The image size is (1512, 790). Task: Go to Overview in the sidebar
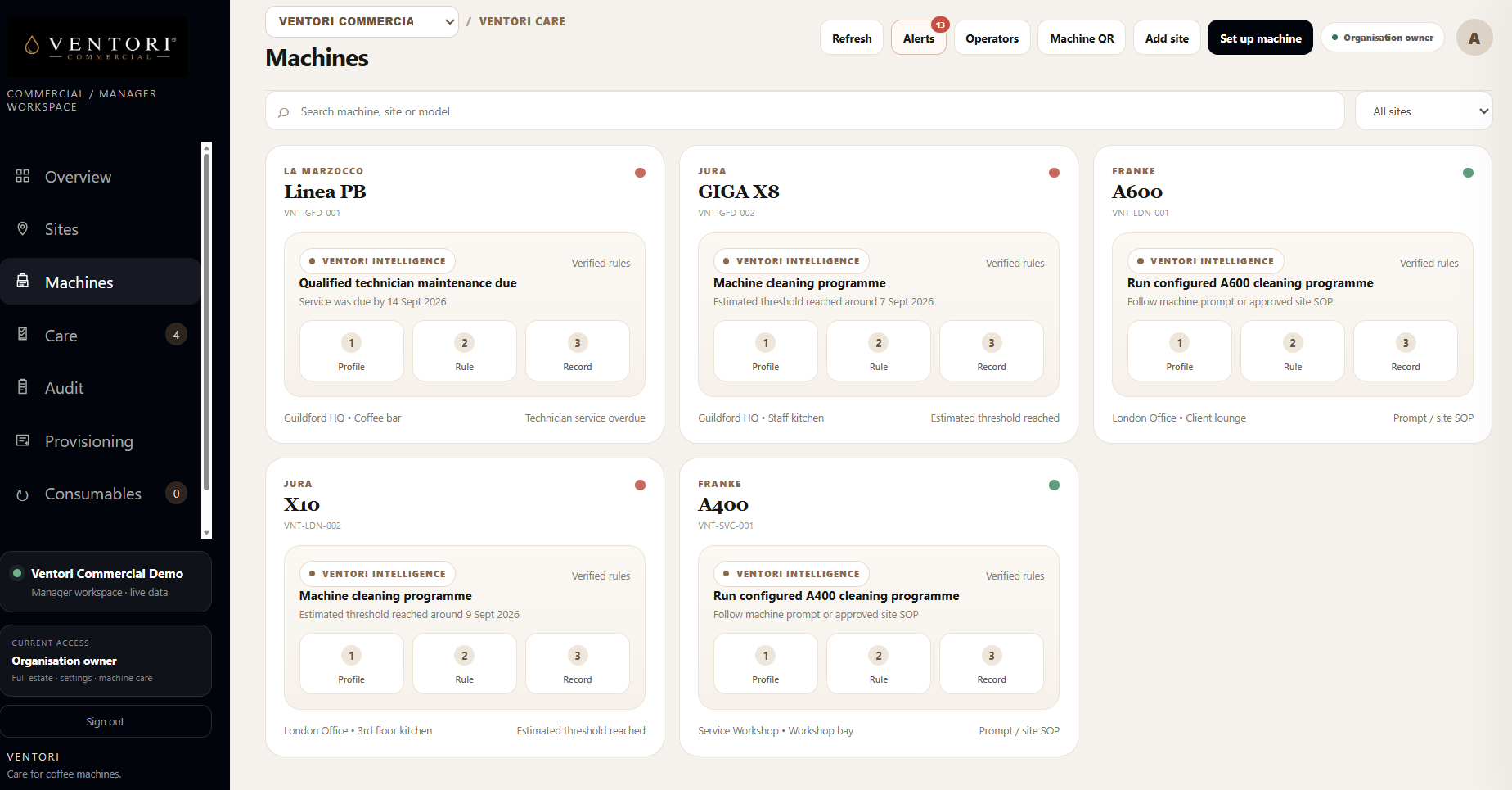100,177
